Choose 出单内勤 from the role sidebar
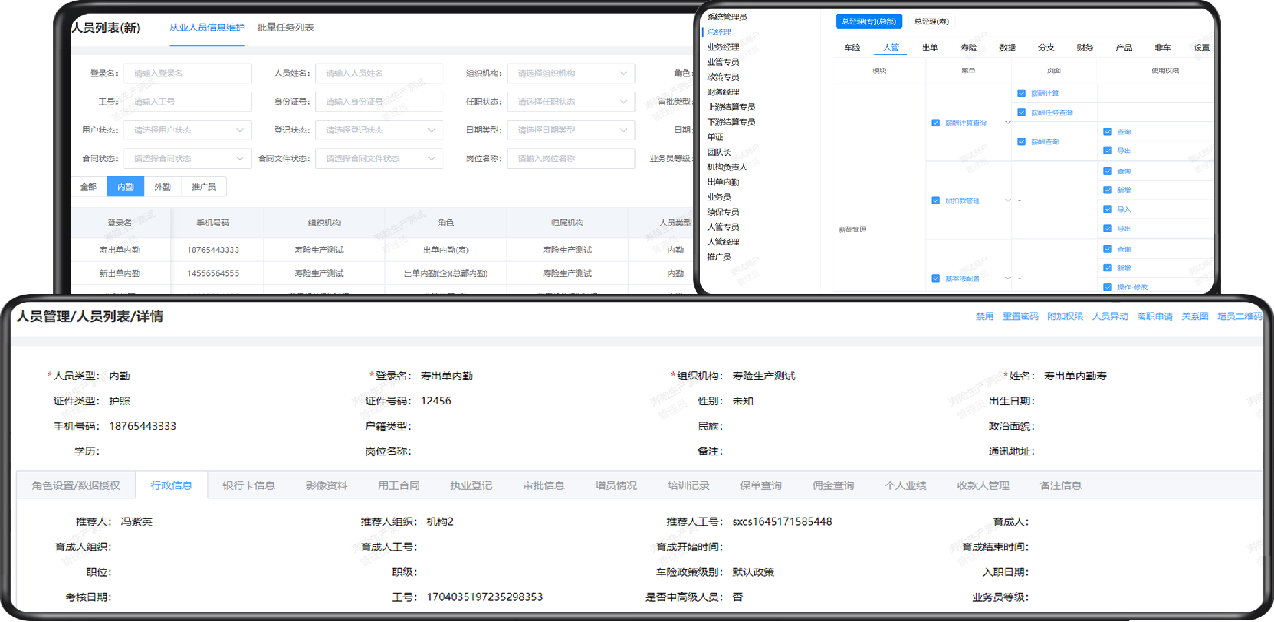The width and height of the screenshot is (1274, 622). 723,182
